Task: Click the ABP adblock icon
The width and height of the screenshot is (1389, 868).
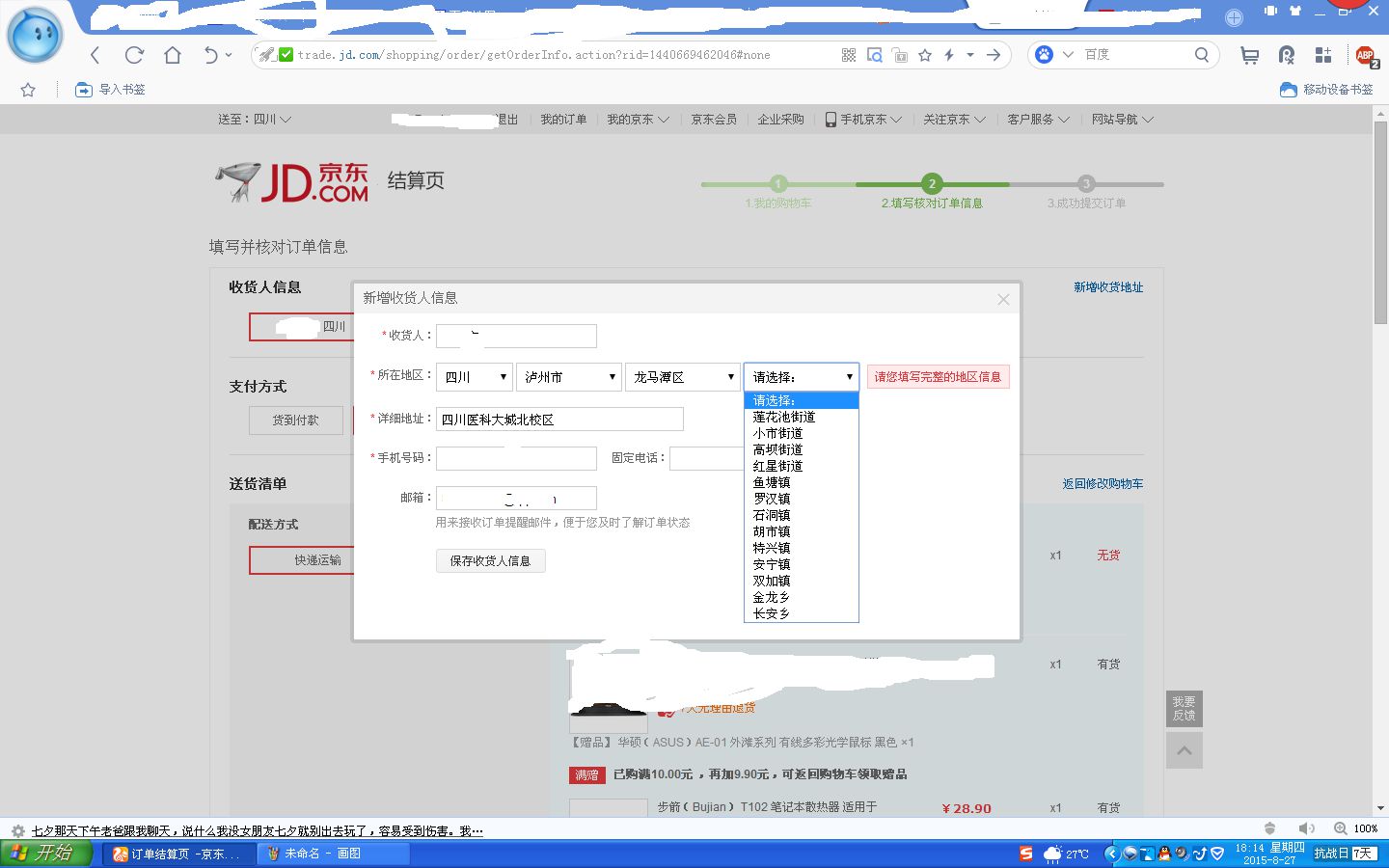Action: (x=1365, y=55)
